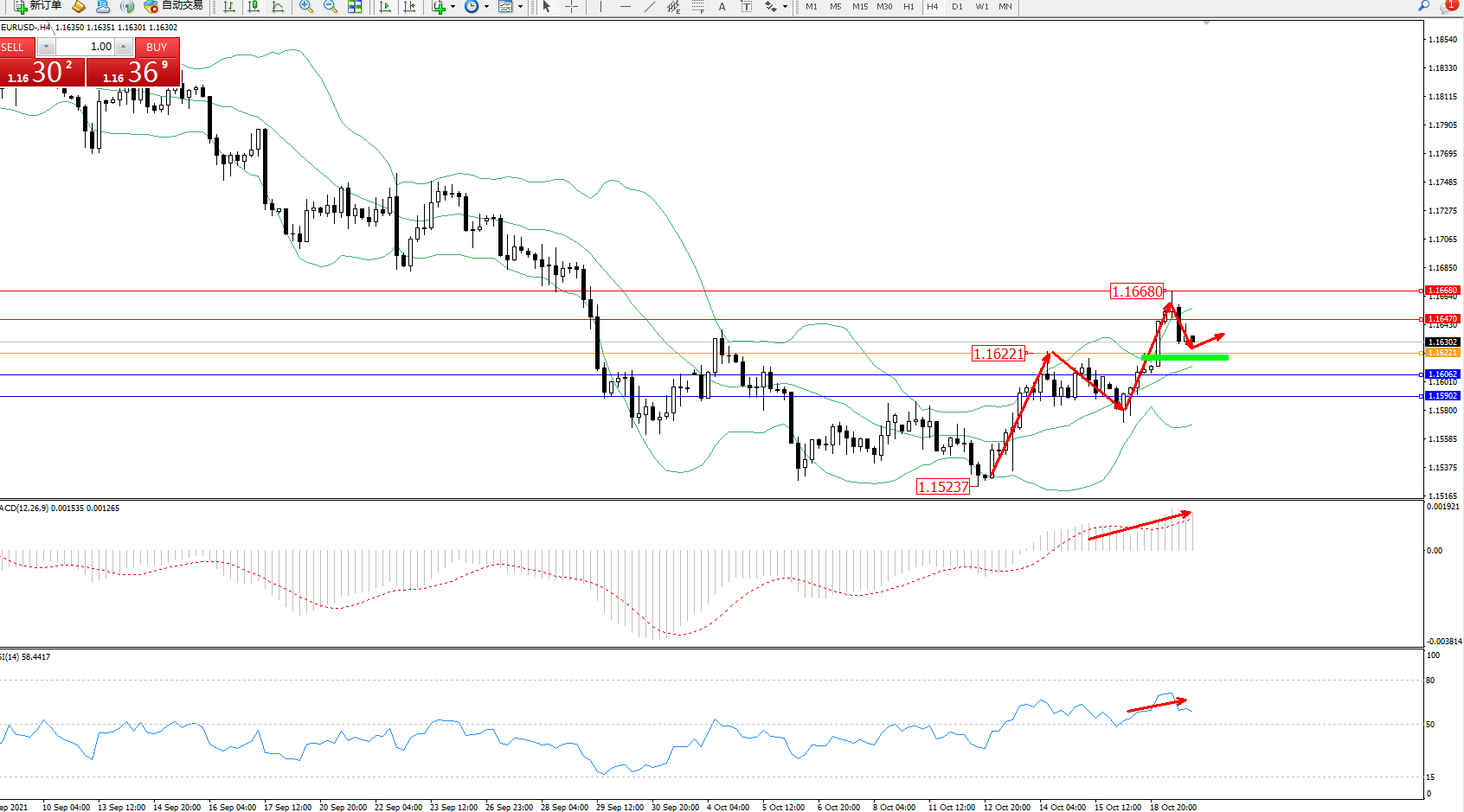Increase lot volume with the up arrow
This screenshot has width=1464, height=812.
pyautogui.click(x=124, y=47)
